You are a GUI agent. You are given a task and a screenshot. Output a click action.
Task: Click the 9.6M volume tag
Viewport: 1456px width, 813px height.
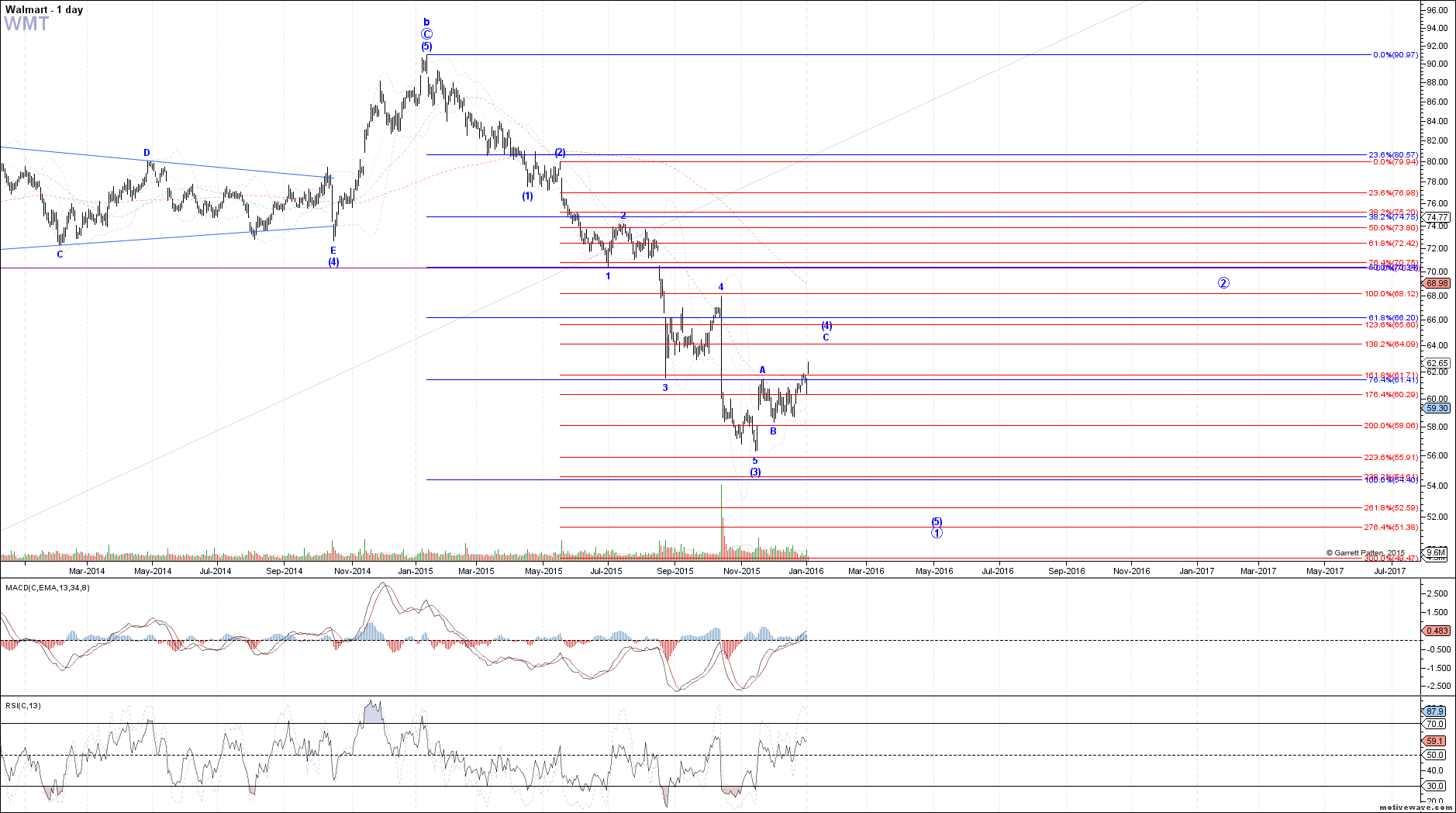pos(1437,552)
